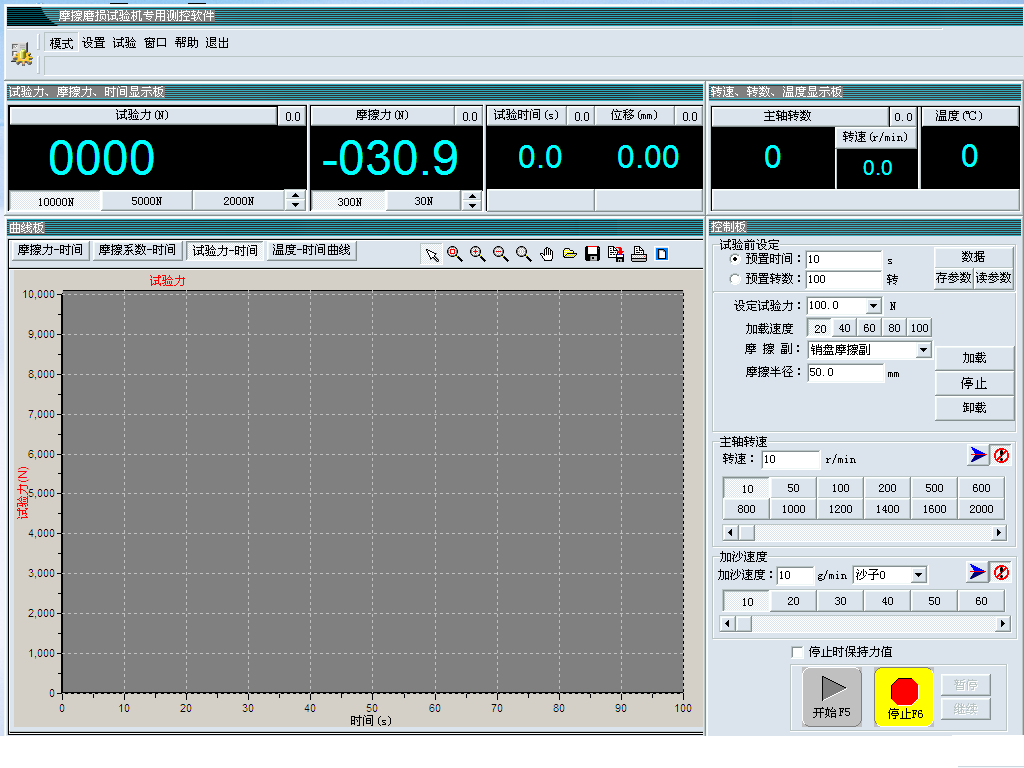The width and height of the screenshot is (1024, 768).
Task: Choose spindle speed preset 1000
Action: 793,509
